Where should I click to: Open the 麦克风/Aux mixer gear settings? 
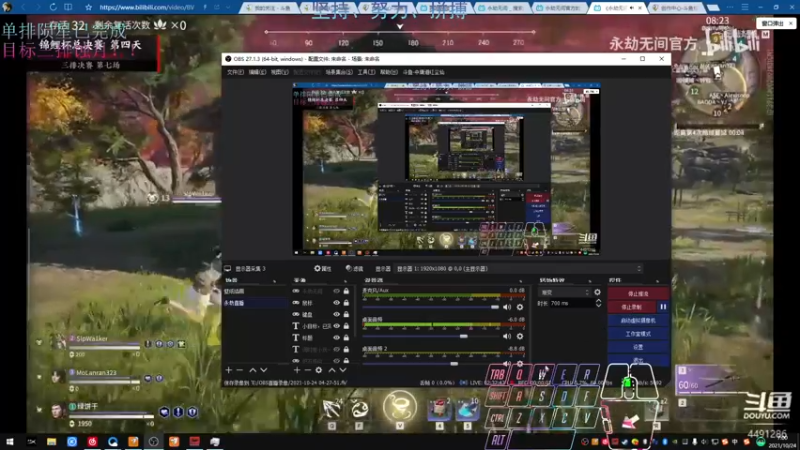pyautogui.click(x=520, y=307)
